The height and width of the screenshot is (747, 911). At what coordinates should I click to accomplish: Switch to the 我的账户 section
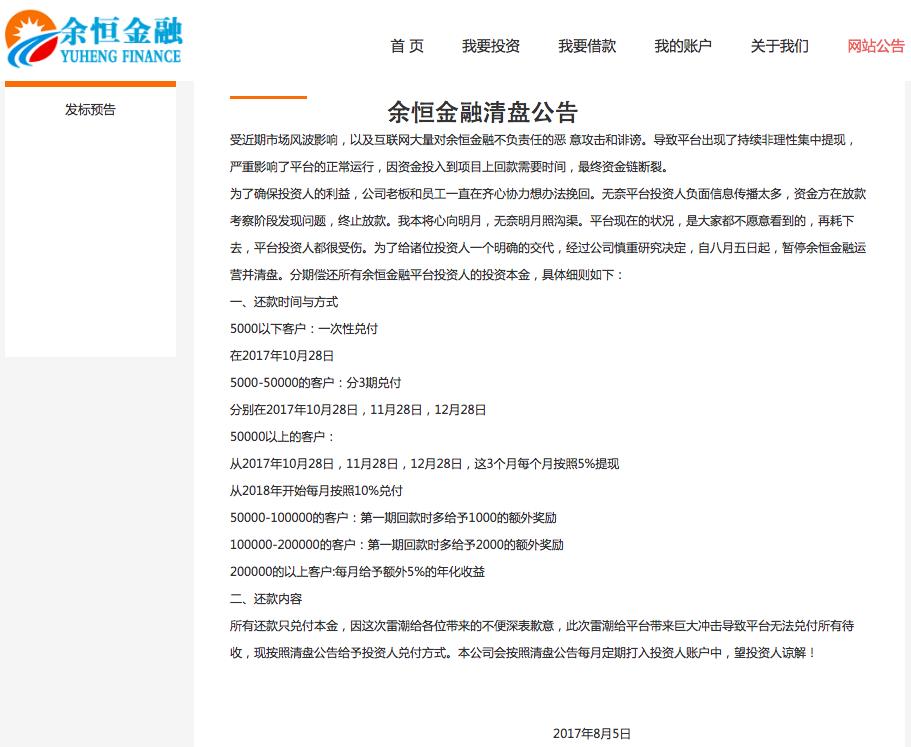(x=684, y=46)
